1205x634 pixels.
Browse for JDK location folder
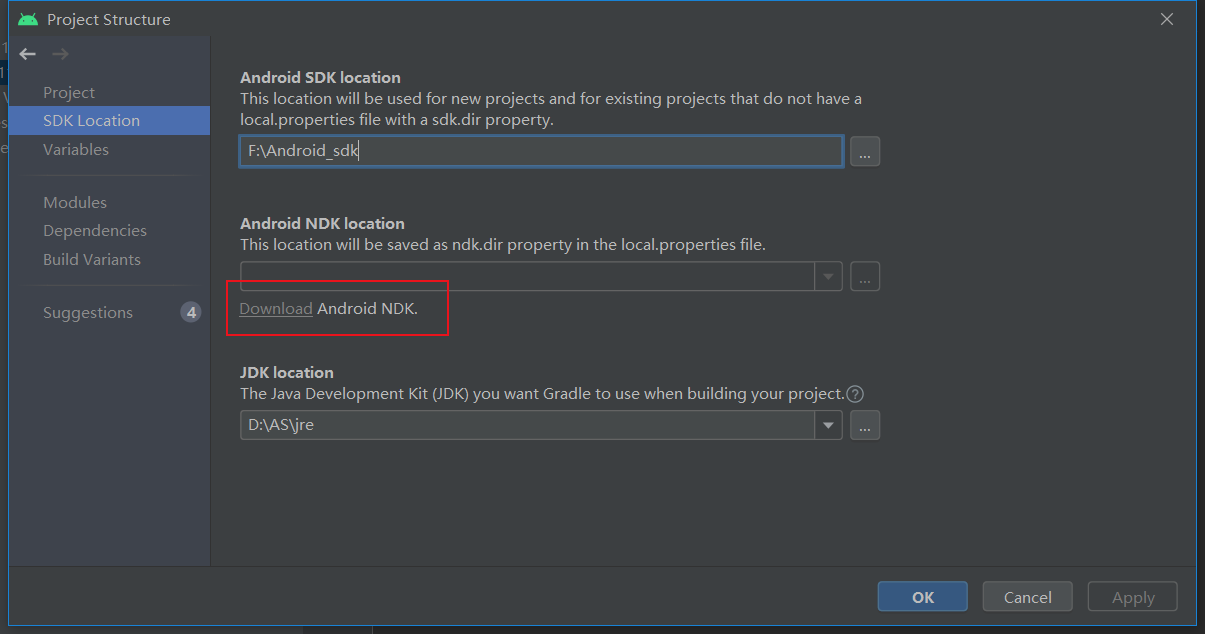[865, 425]
